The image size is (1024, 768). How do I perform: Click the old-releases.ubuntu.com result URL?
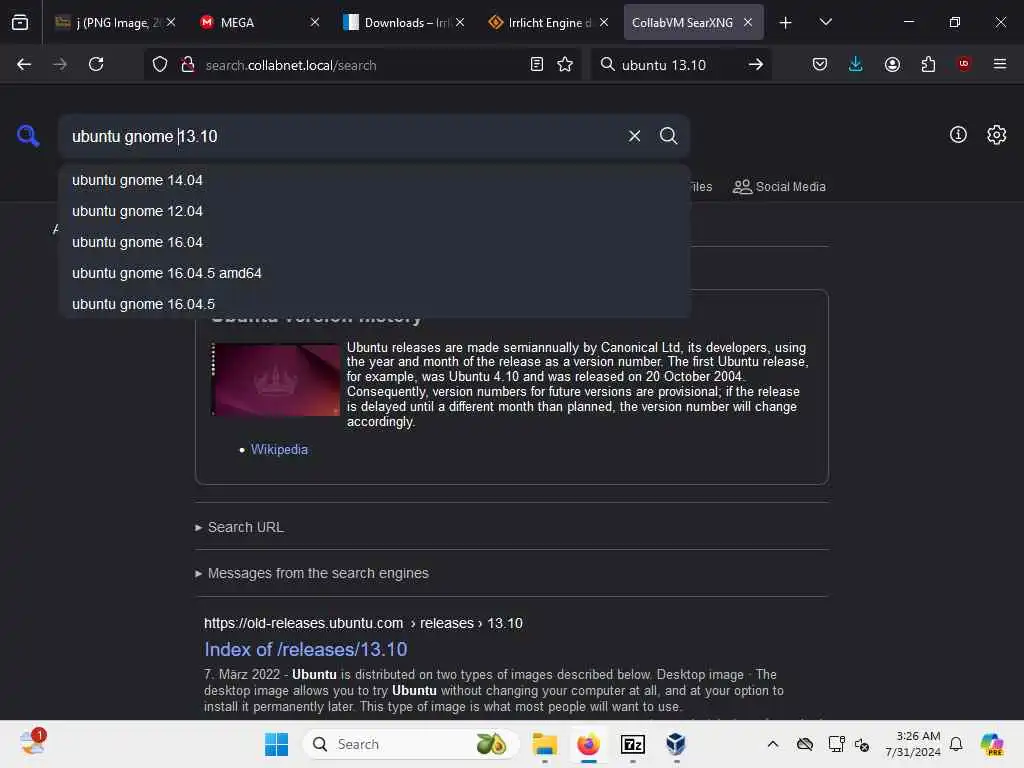point(362,623)
